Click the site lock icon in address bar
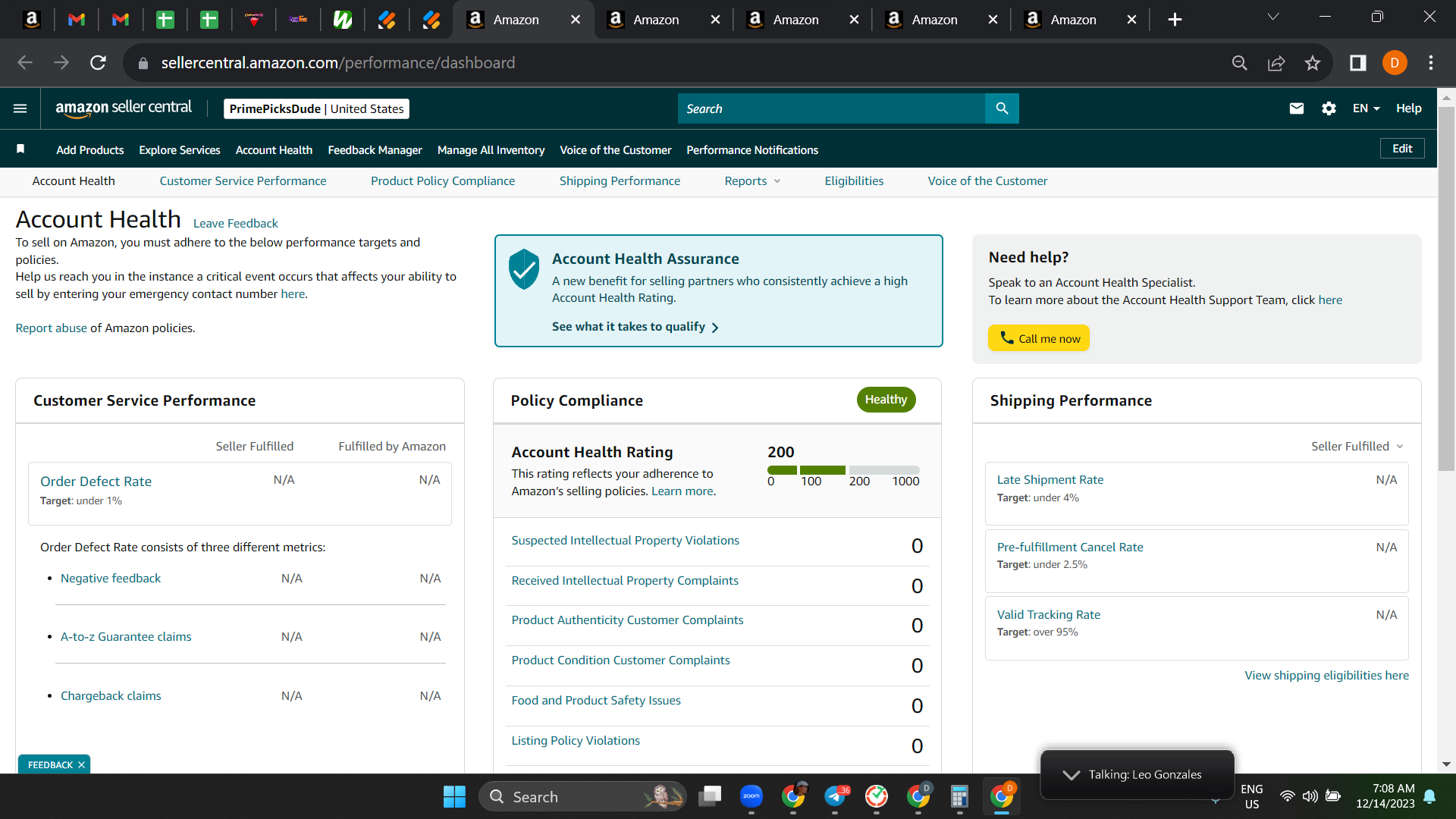This screenshot has width=1456, height=819. [x=143, y=63]
